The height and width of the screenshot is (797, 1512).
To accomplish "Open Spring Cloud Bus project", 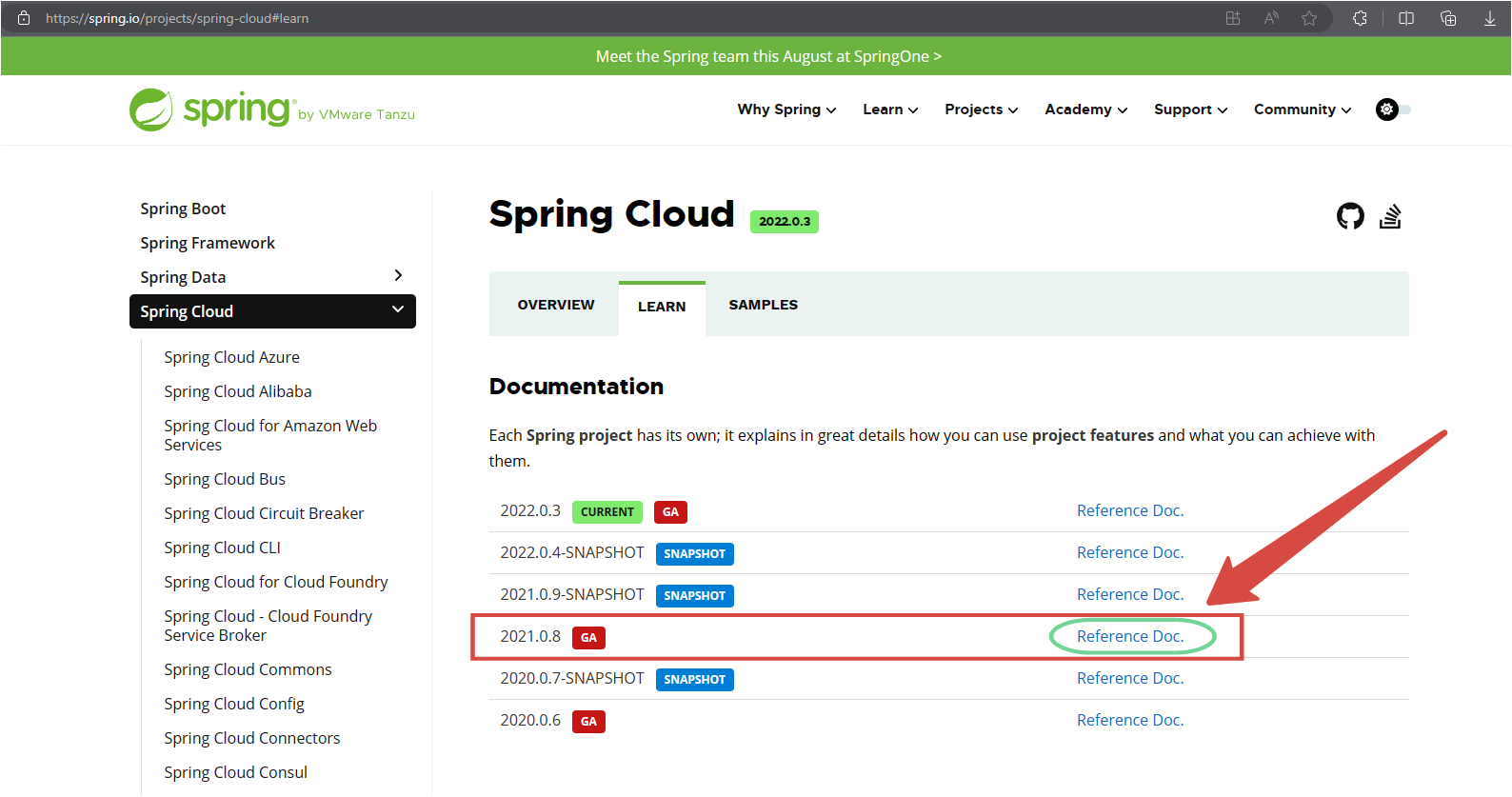I will [x=225, y=479].
